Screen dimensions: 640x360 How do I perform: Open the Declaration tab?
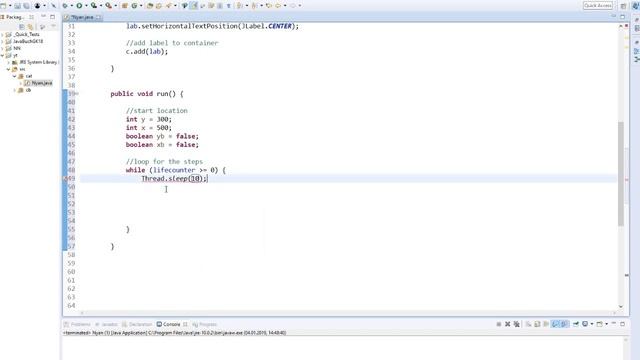click(137, 324)
